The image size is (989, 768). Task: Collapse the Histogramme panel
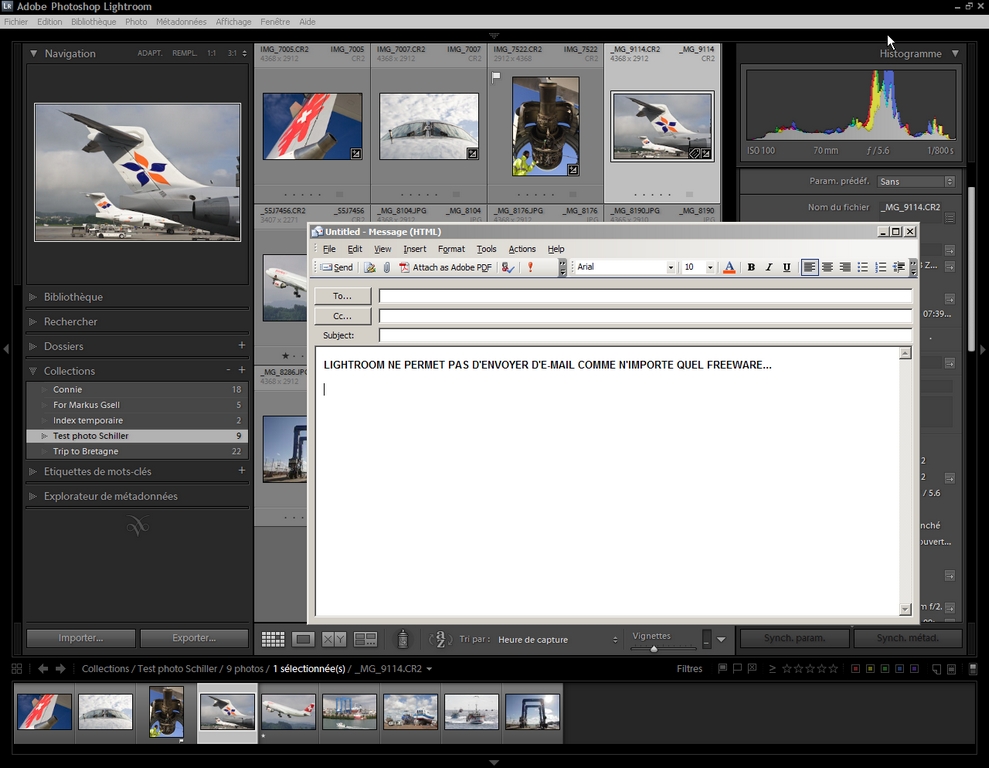point(956,54)
